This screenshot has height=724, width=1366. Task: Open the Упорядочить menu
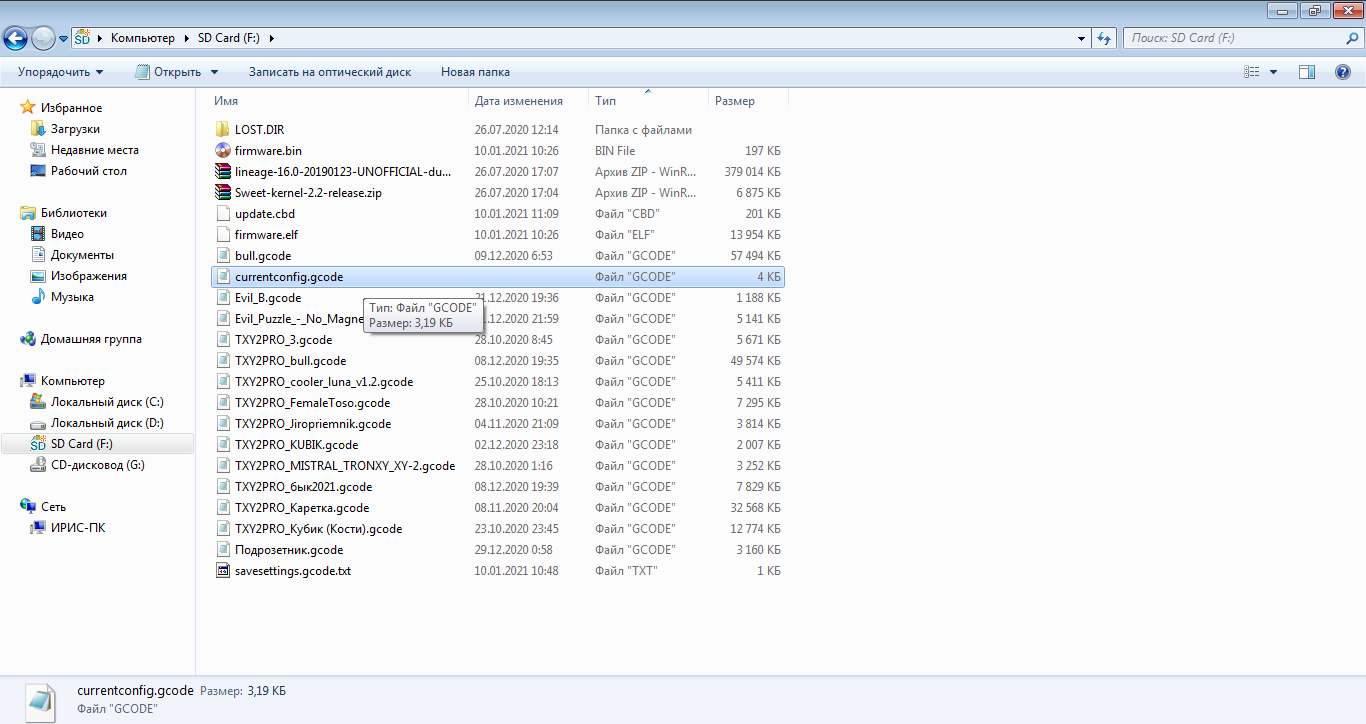tap(60, 72)
